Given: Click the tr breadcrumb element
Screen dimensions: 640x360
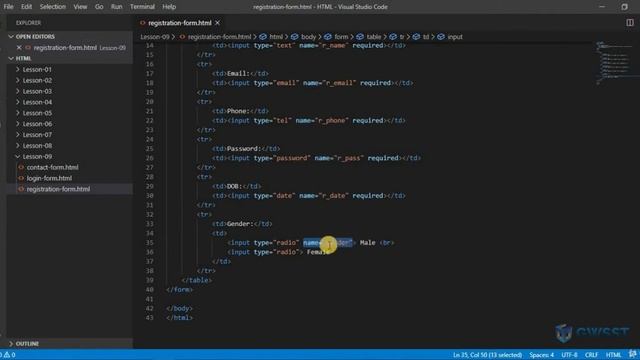Looking at the screenshot, I should (402, 37).
